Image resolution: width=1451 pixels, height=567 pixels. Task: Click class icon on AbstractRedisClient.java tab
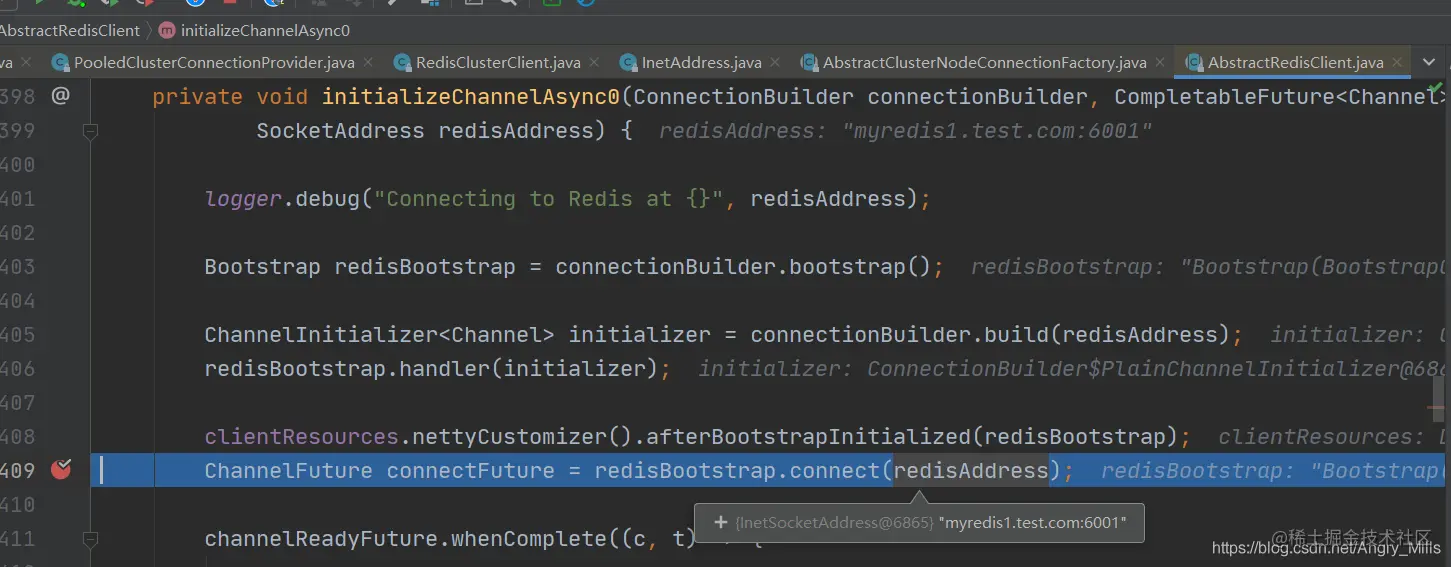pyautogui.click(x=1193, y=63)
